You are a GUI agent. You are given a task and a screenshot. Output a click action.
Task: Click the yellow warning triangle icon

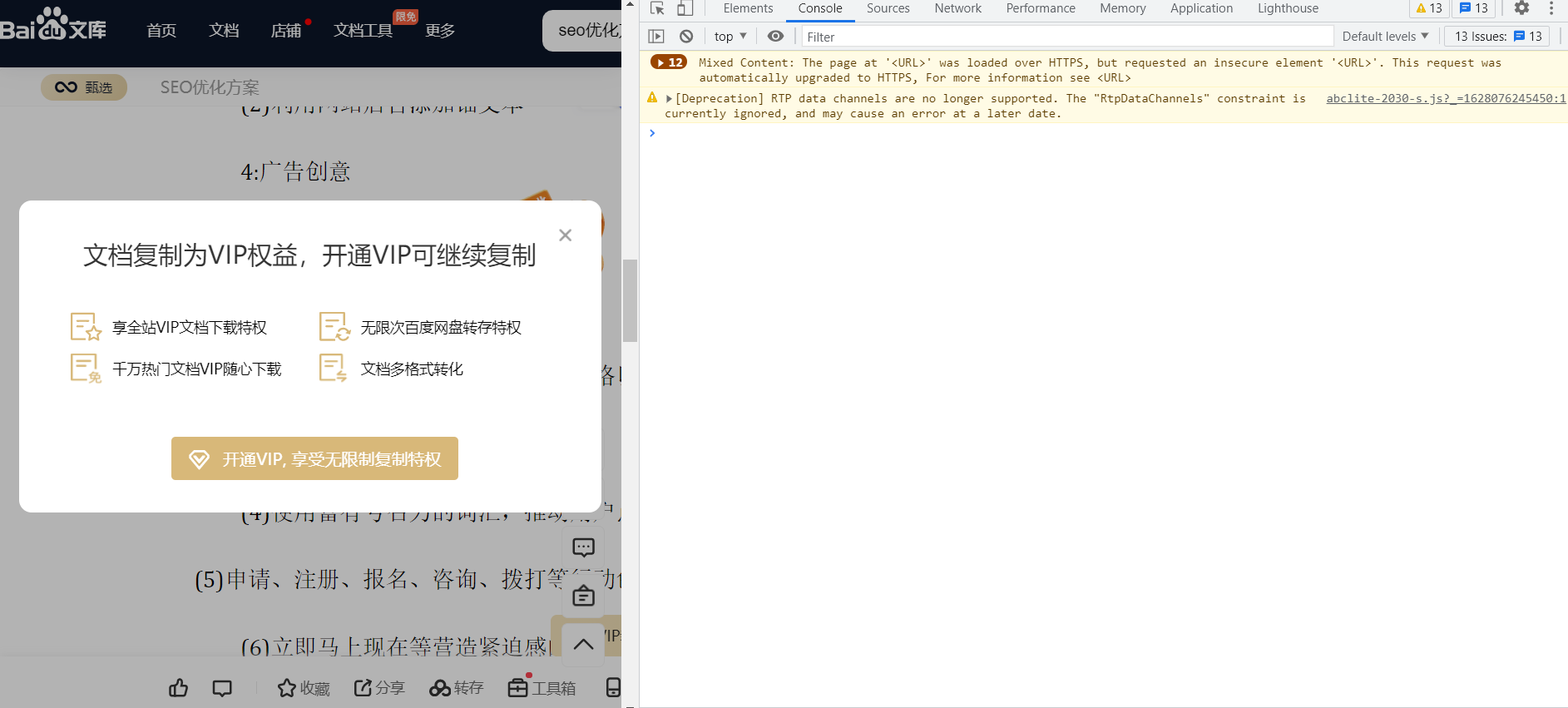click(652, 98)
